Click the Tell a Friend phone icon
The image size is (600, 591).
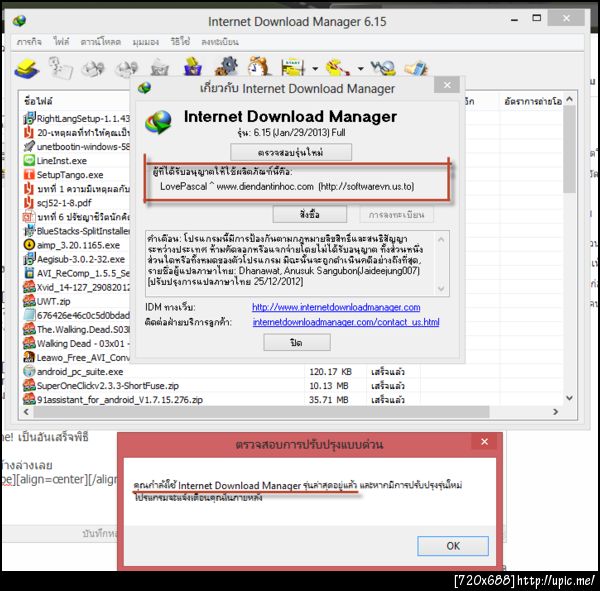coord(416,68)
